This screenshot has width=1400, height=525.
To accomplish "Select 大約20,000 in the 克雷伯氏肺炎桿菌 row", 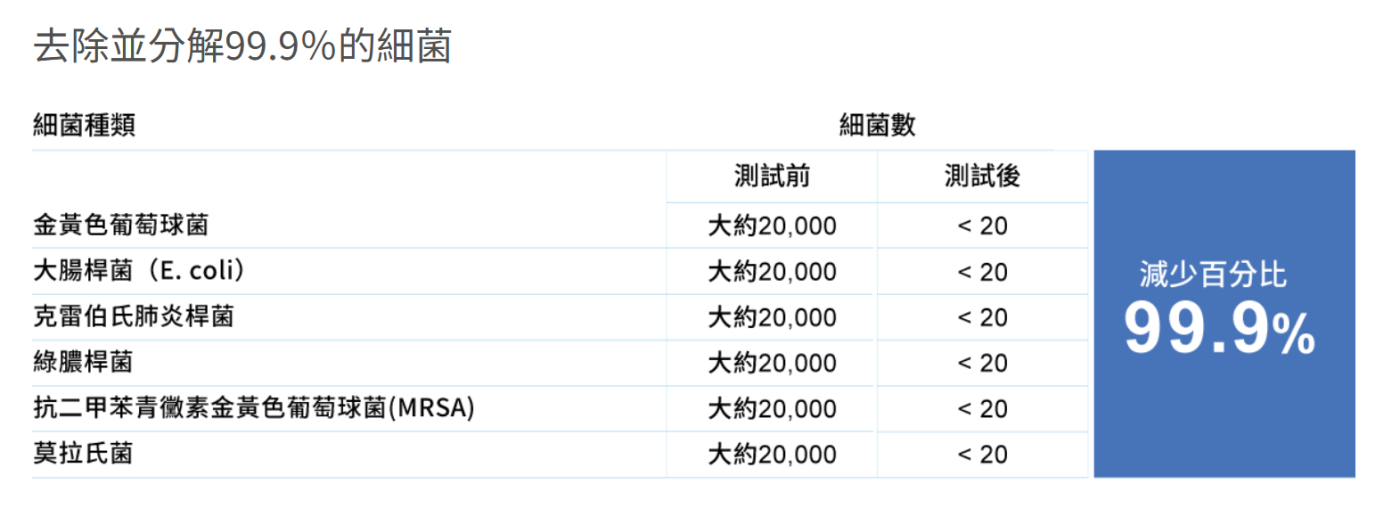I will coord(771,318).
